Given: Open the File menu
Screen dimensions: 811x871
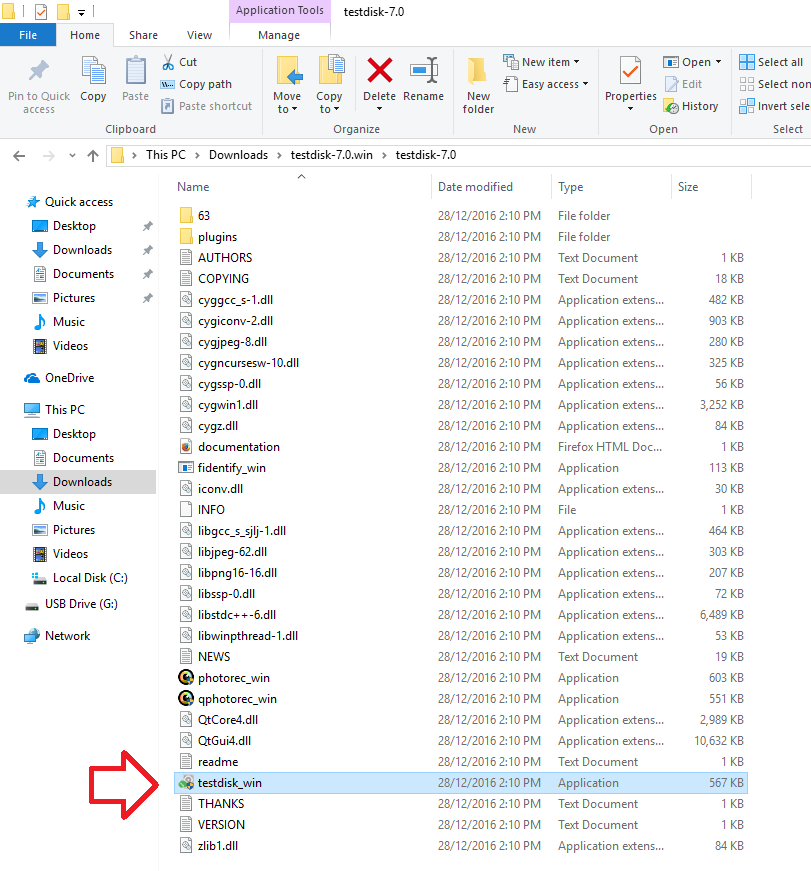Looking at the screenshot, I should point(28,35).
